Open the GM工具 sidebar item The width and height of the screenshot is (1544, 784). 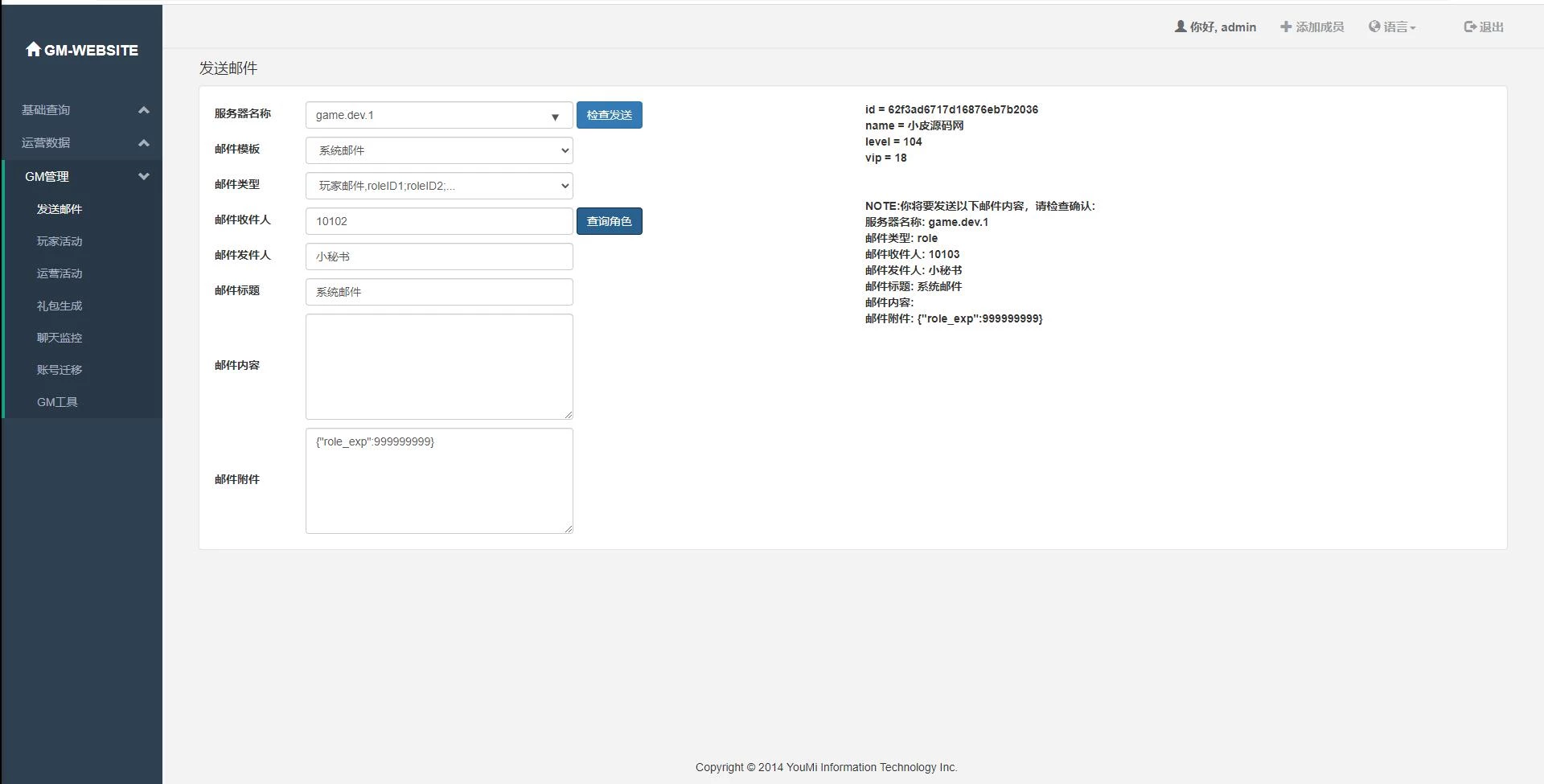(57, 402)
